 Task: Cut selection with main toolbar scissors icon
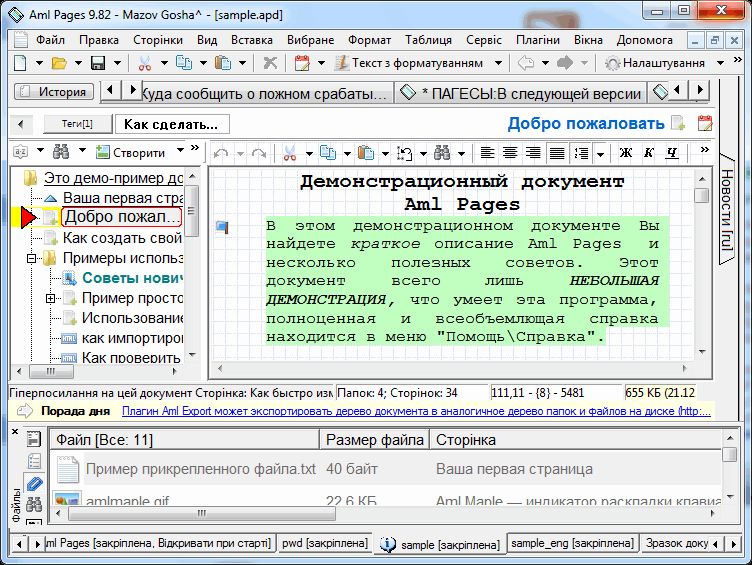(144, 63)
